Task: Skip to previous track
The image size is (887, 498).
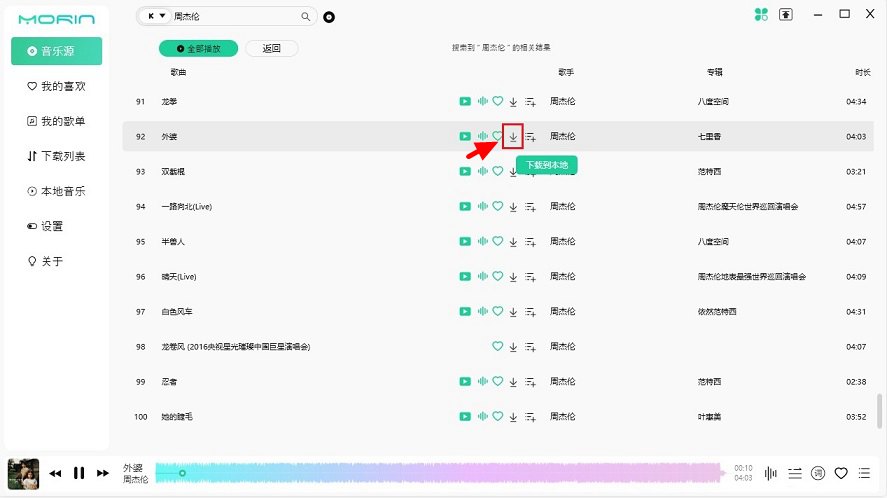Action: (x=55, y=473)
